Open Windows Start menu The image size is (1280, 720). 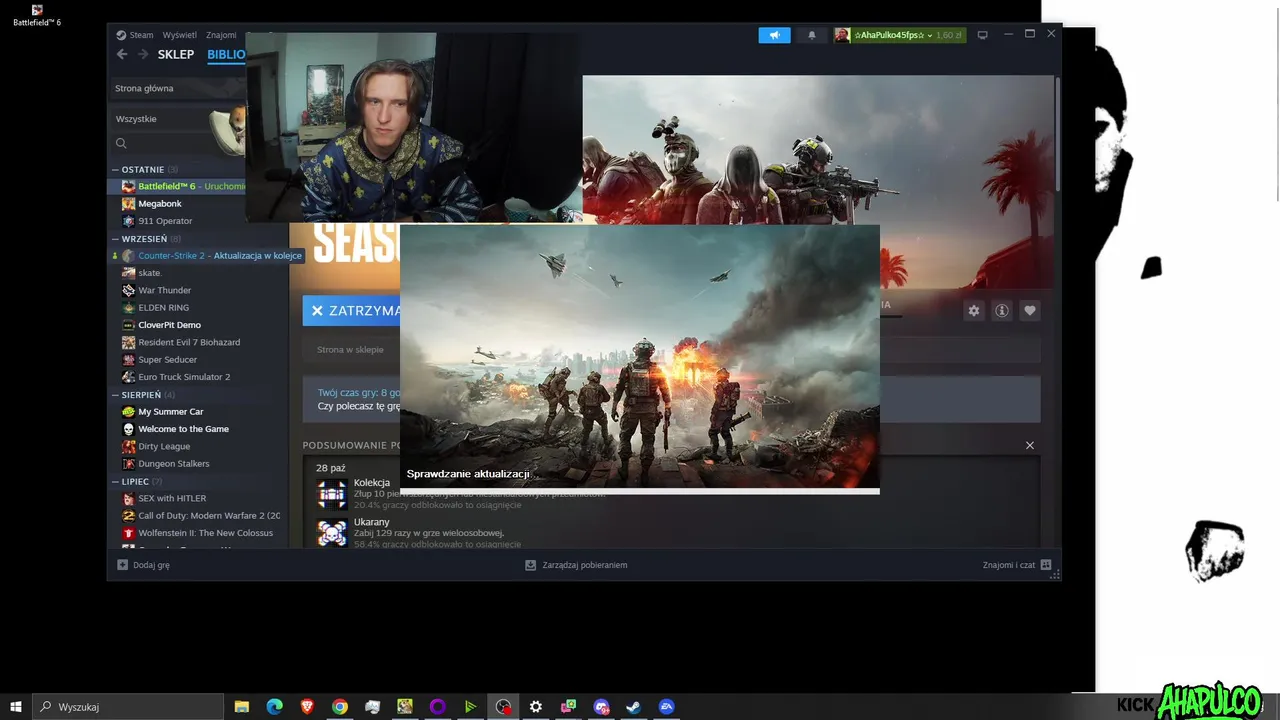click(x=16, y=707)
